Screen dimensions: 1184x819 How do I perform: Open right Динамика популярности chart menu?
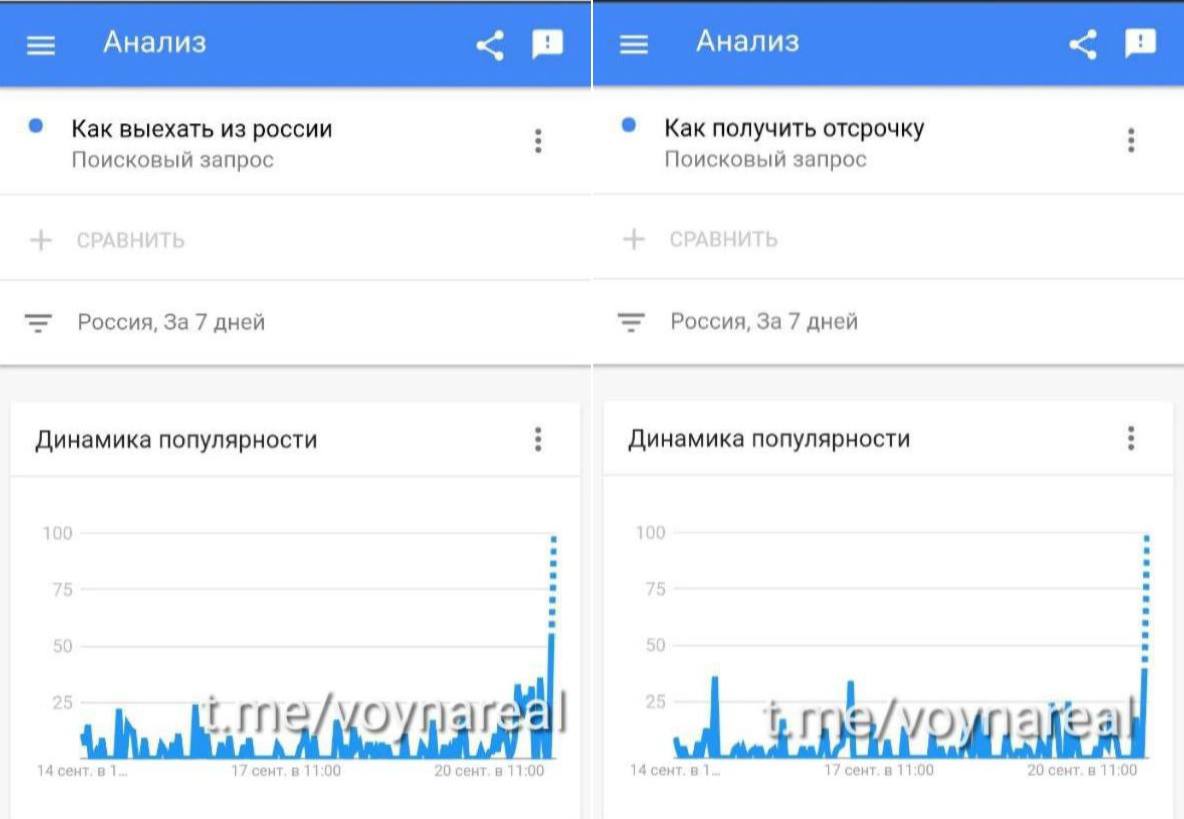click(1131, 438)
